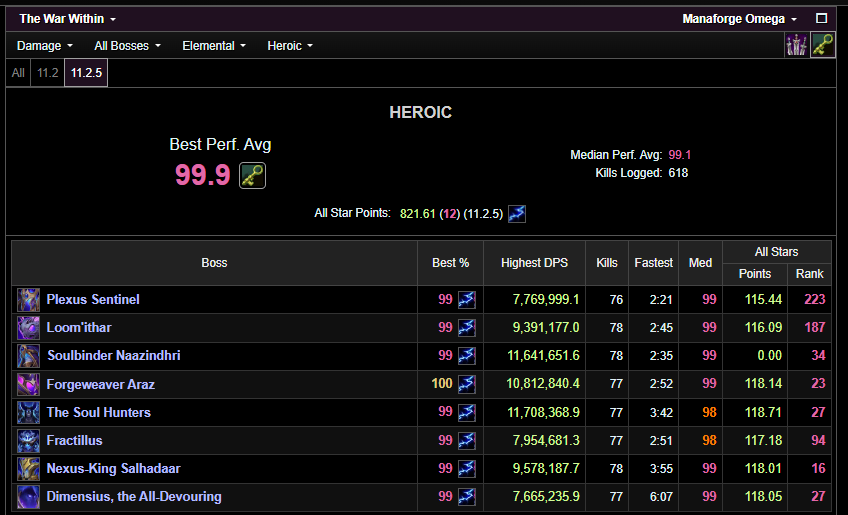Click the Plexus Sentinel boss icon
Viewport: 848px width, 515px height.
(x=28, y=300)
